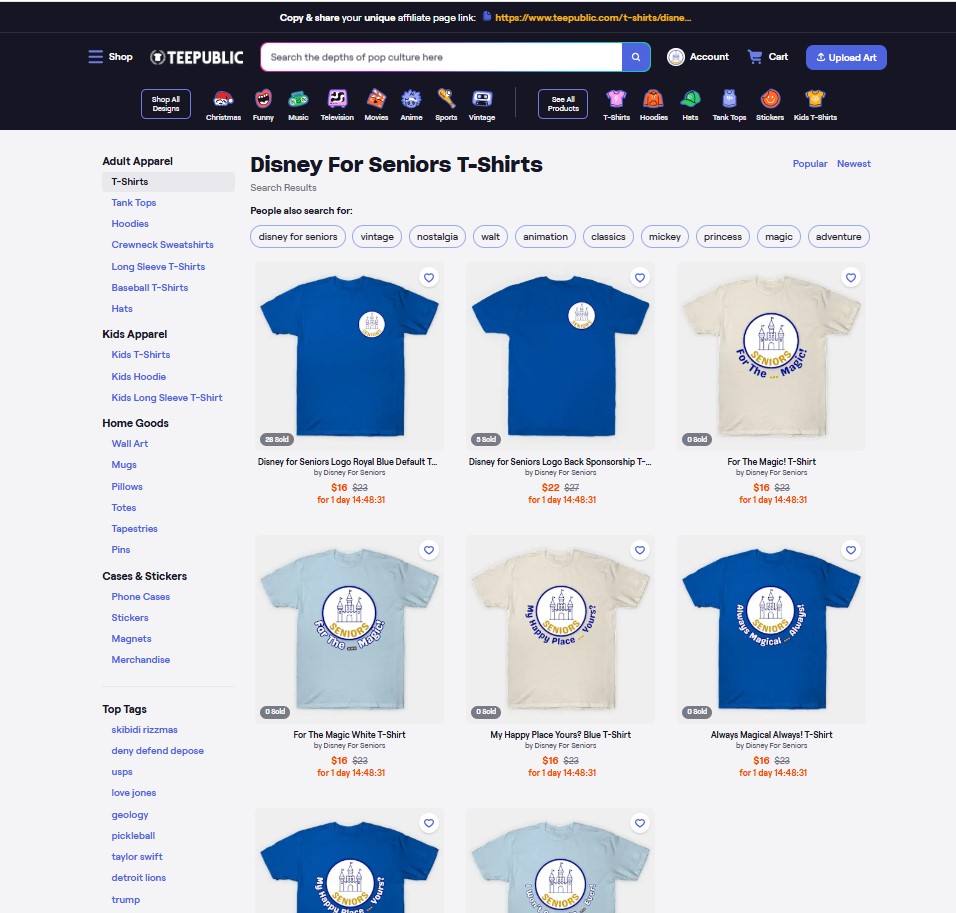Open Wall Art under Home Goods
The height and width of the screenshot is (913, 956).
(x=129, y=443)
